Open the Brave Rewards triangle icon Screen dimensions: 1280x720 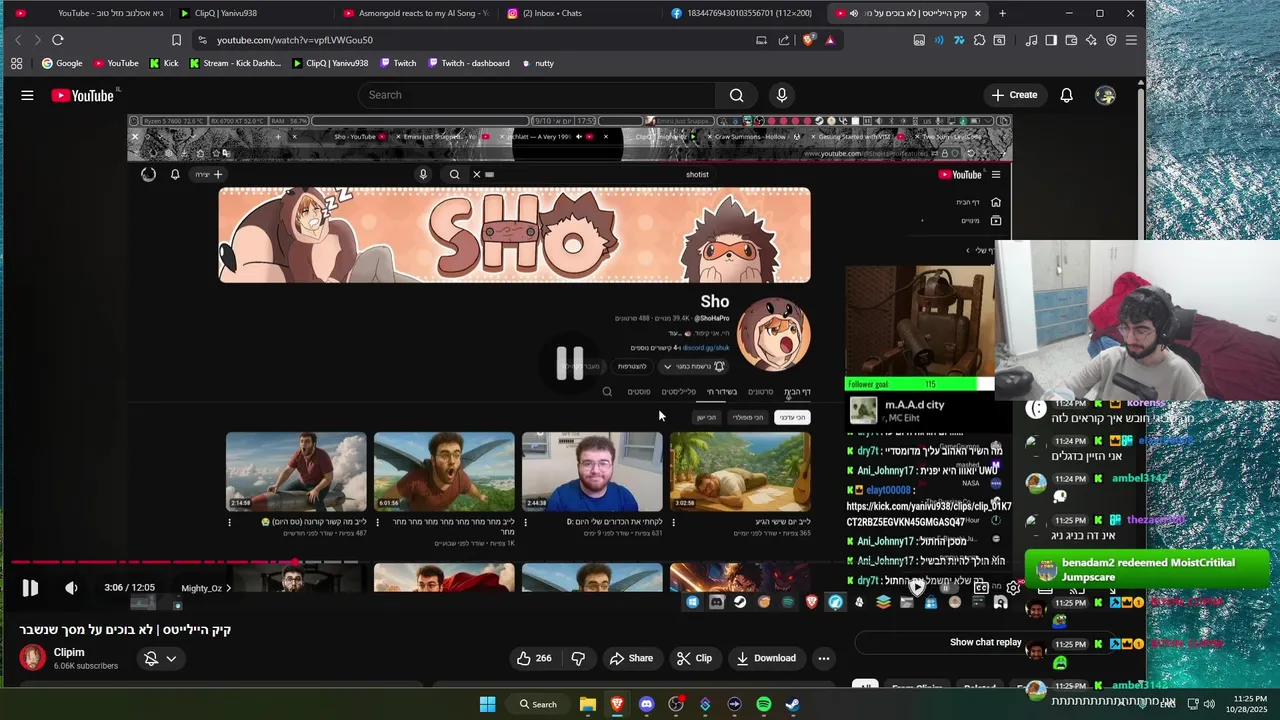click(x=830, y=40)
